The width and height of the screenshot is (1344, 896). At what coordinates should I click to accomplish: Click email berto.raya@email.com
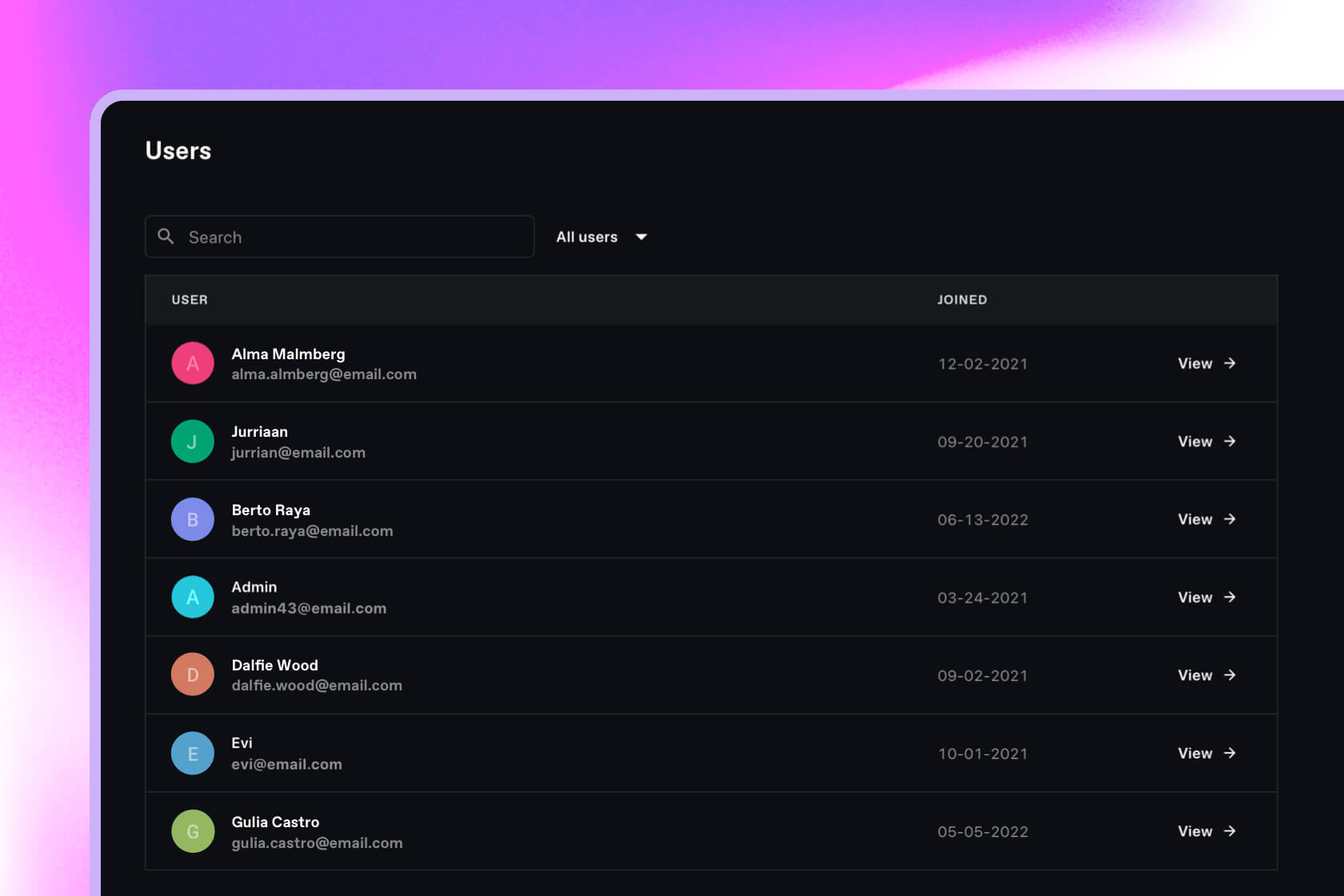click(x=312, y=531)
